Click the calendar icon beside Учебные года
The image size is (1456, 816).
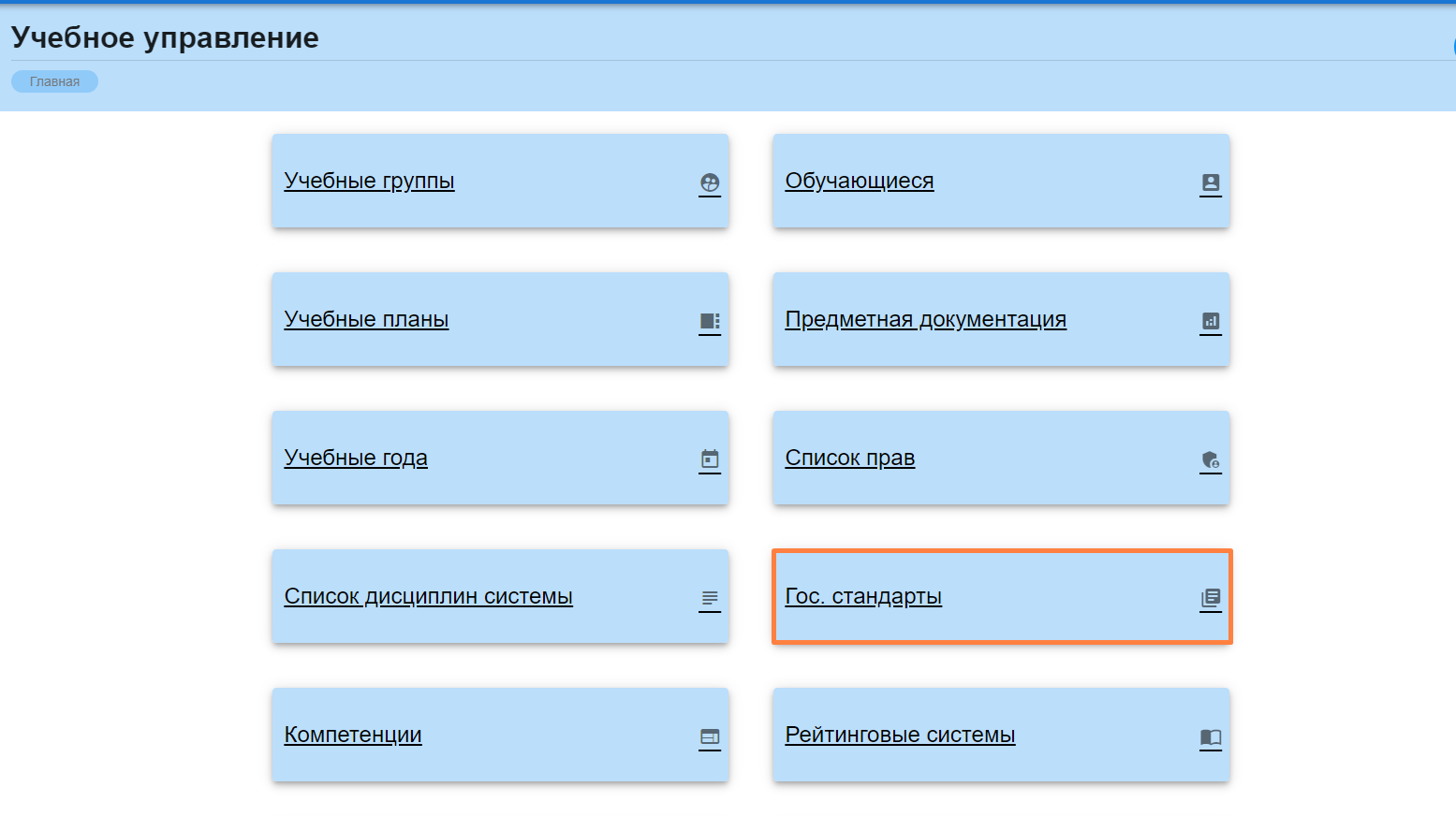coord(710,459)
